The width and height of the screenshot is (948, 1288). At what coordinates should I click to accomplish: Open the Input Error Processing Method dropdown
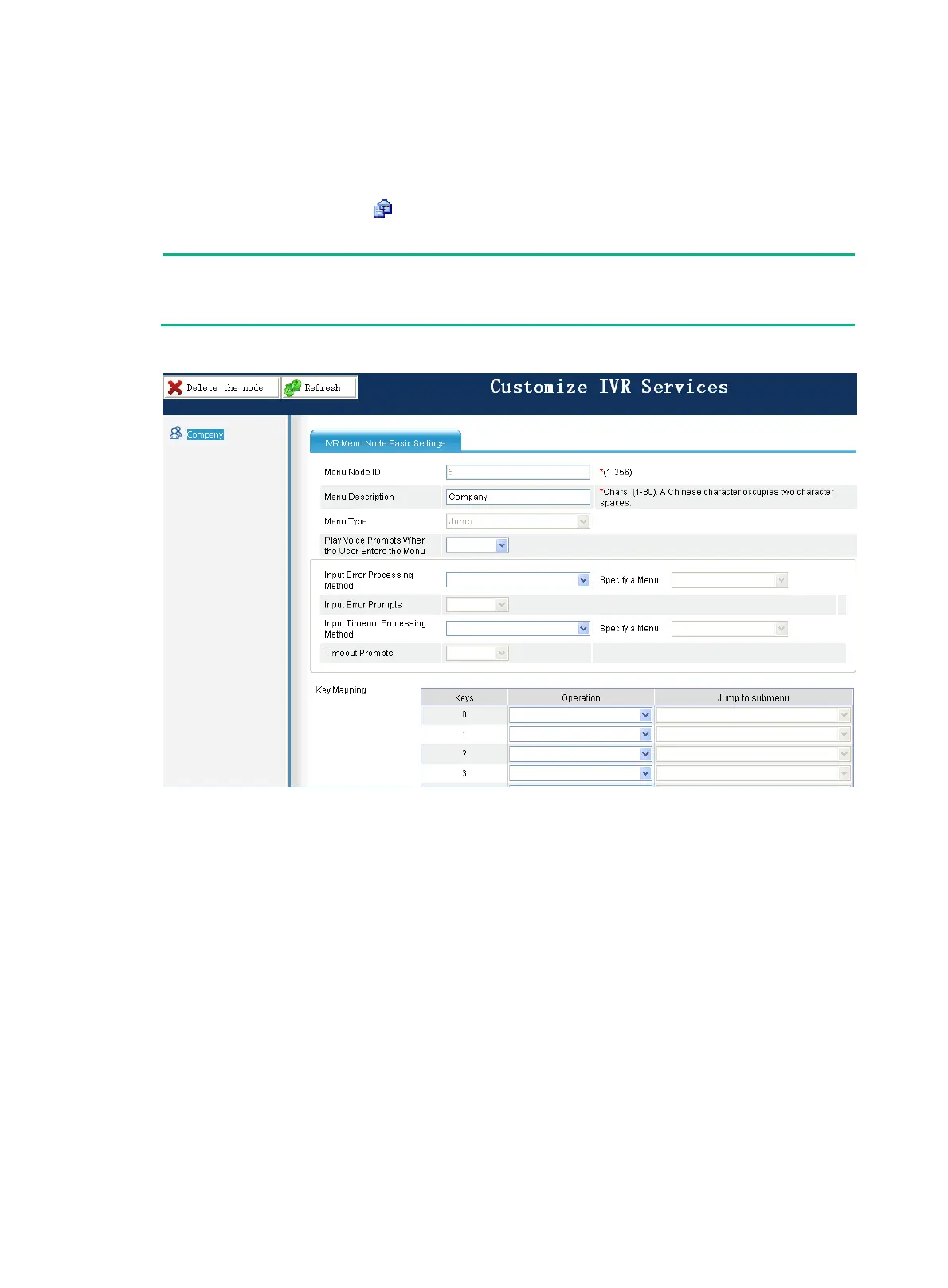pos(518,580)
